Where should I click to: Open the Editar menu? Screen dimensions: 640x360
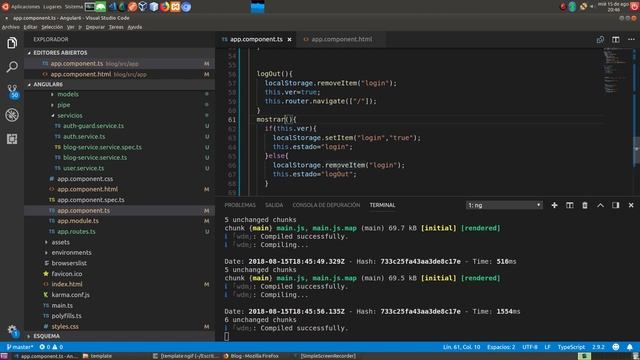(30, 27)
